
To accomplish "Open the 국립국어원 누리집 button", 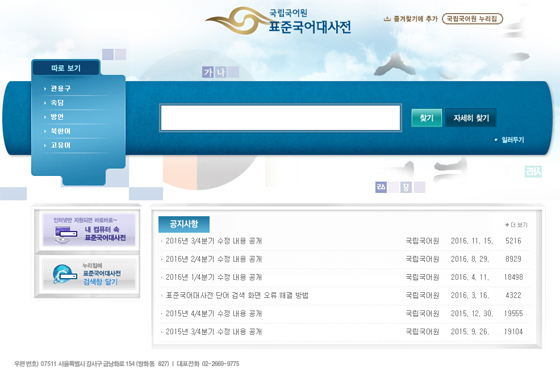I will click(472, 19).
